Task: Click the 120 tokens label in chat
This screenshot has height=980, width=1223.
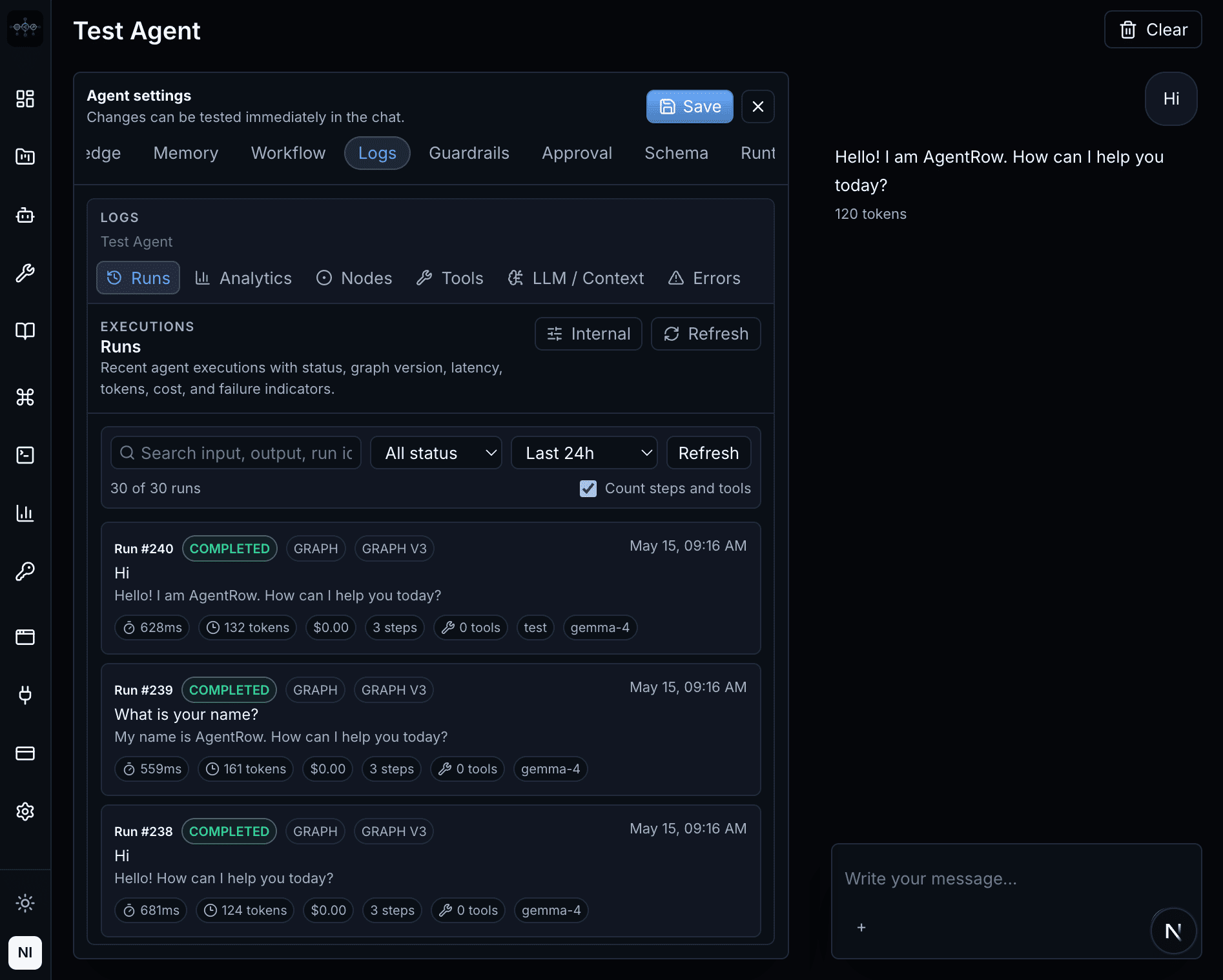Action: click(x=870, y=214)
